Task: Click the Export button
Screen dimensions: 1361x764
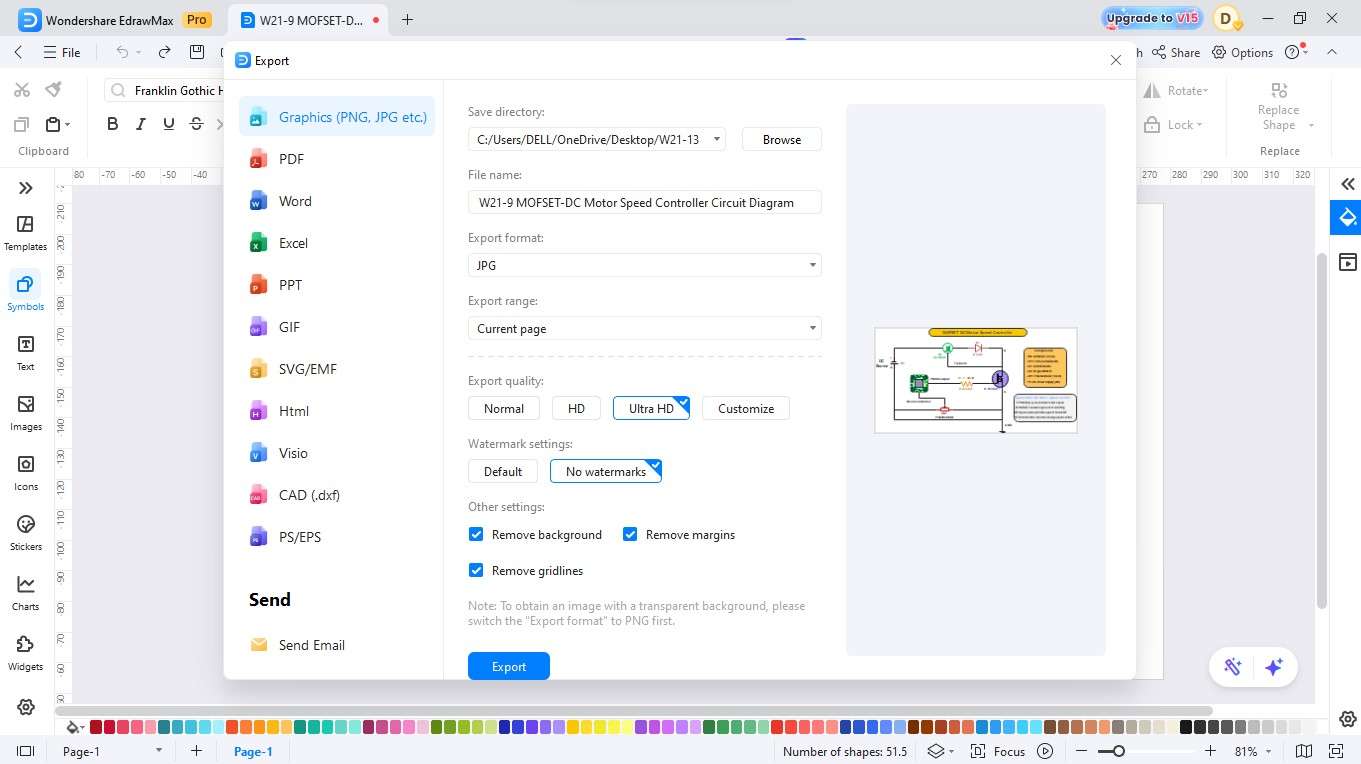Action: coord(508,666)
